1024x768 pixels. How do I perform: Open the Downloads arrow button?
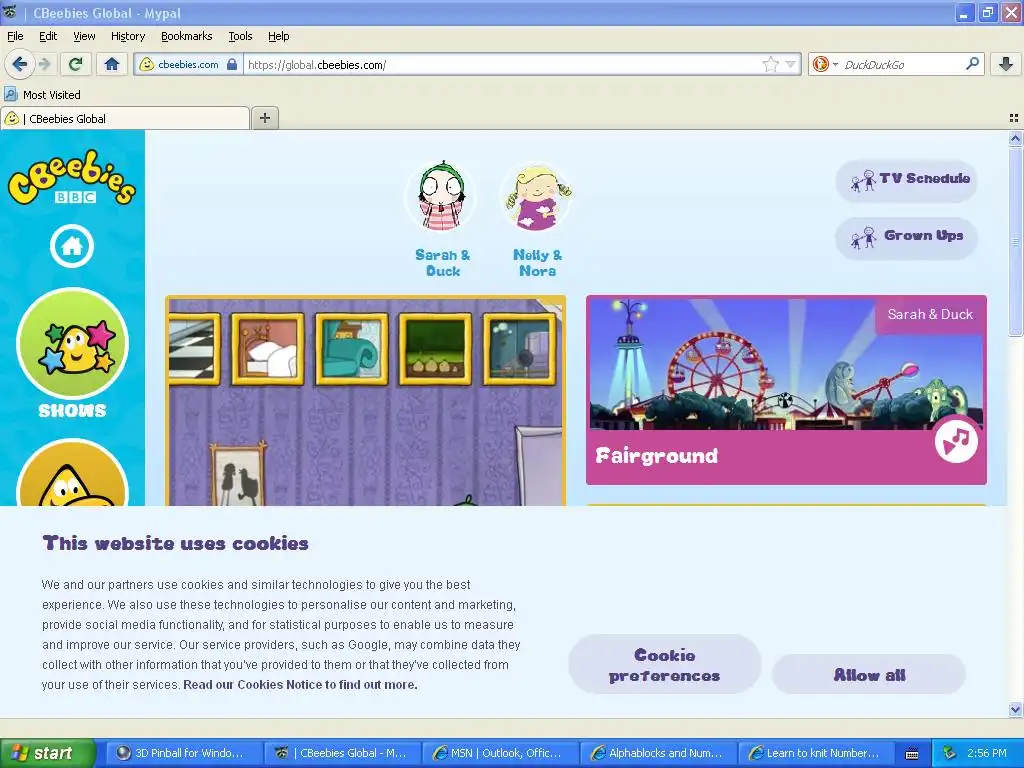pyautogui.click(x=1006, y=64)
